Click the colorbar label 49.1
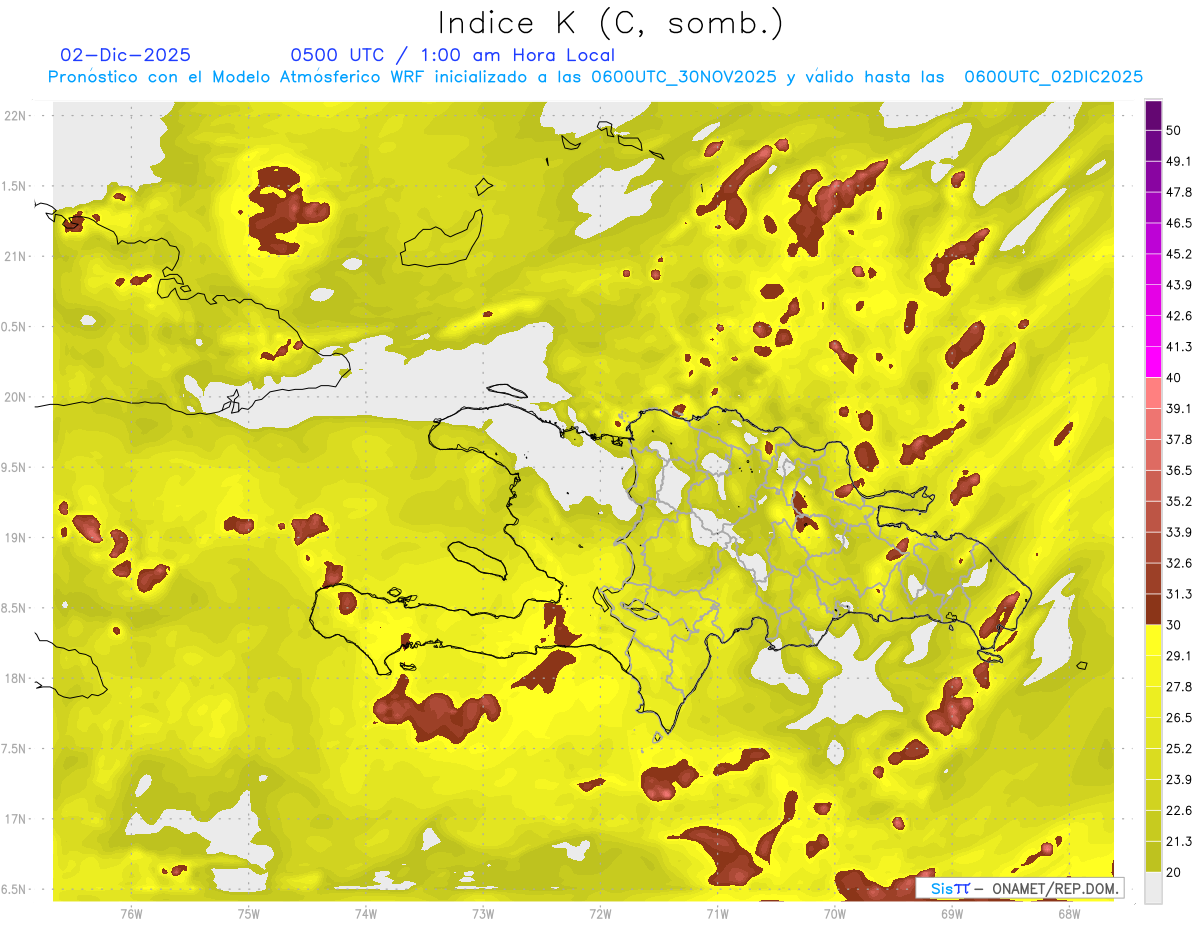This screenshot has width=1200, height=927. point(1179,161)
